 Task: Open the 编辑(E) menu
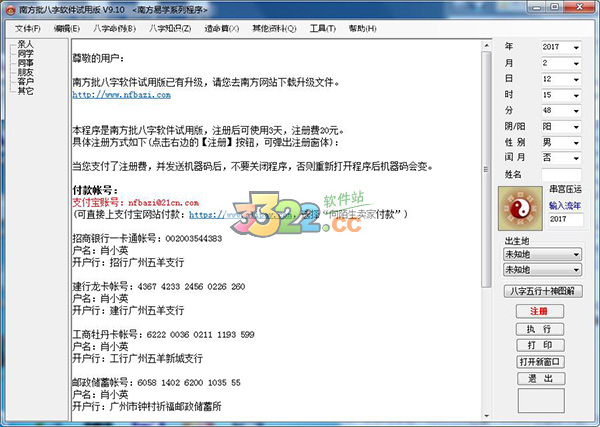pos(67,29)
